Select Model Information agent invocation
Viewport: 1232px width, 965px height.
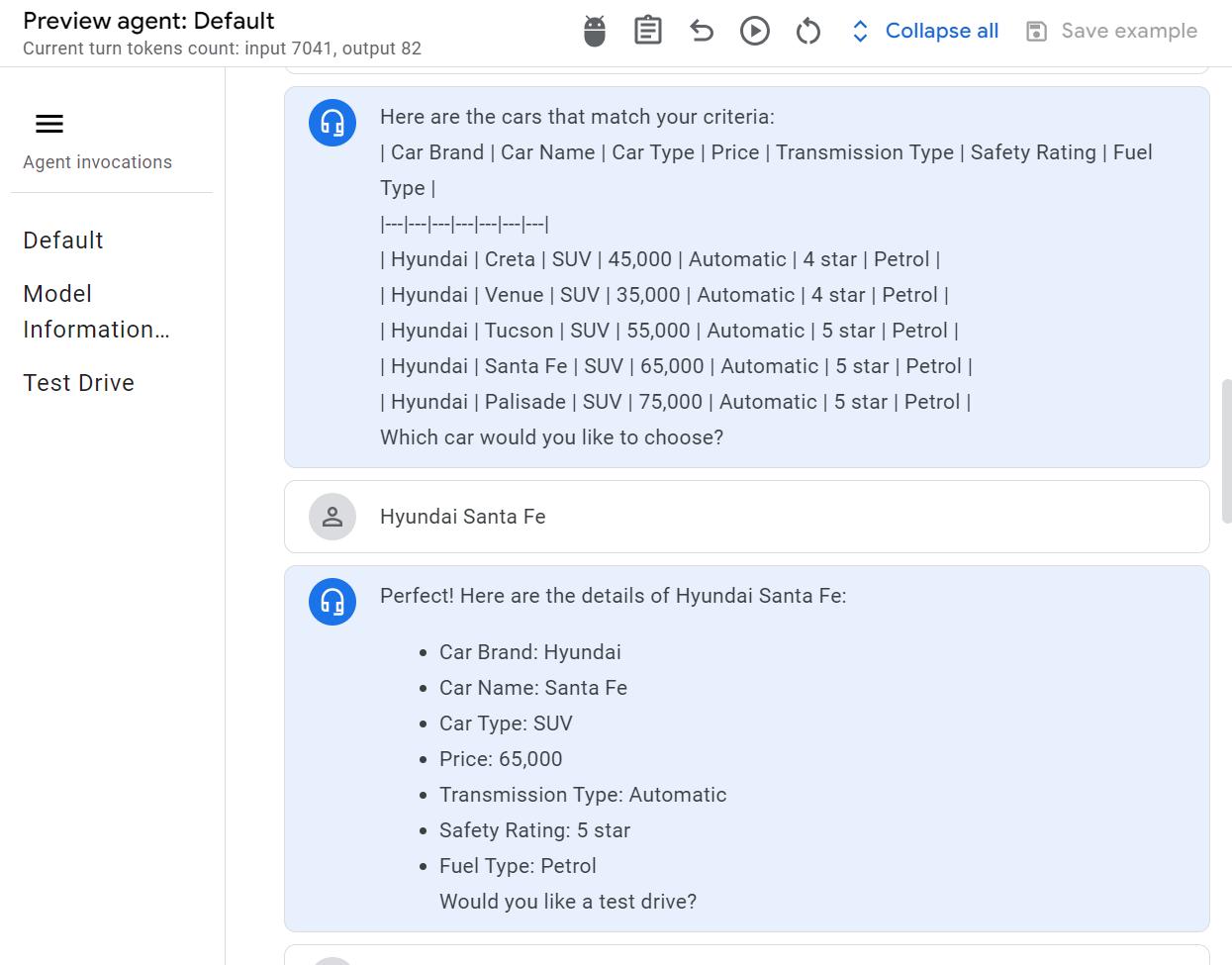(97, 312)
